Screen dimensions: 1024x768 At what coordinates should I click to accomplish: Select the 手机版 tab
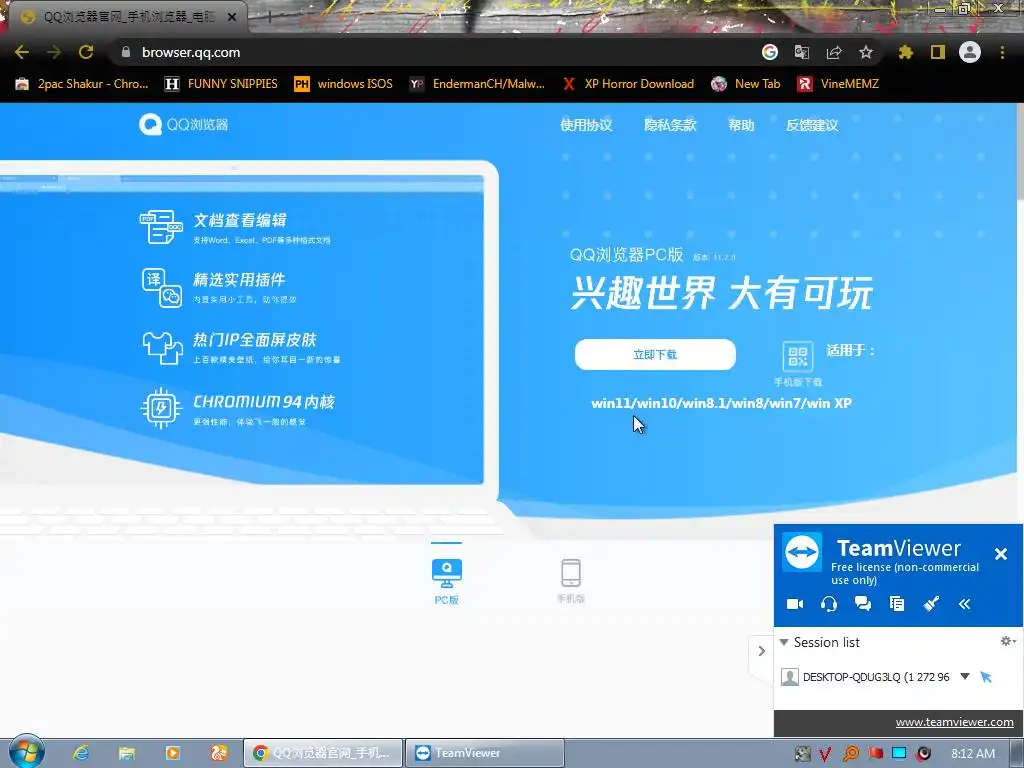coord(571,581)
